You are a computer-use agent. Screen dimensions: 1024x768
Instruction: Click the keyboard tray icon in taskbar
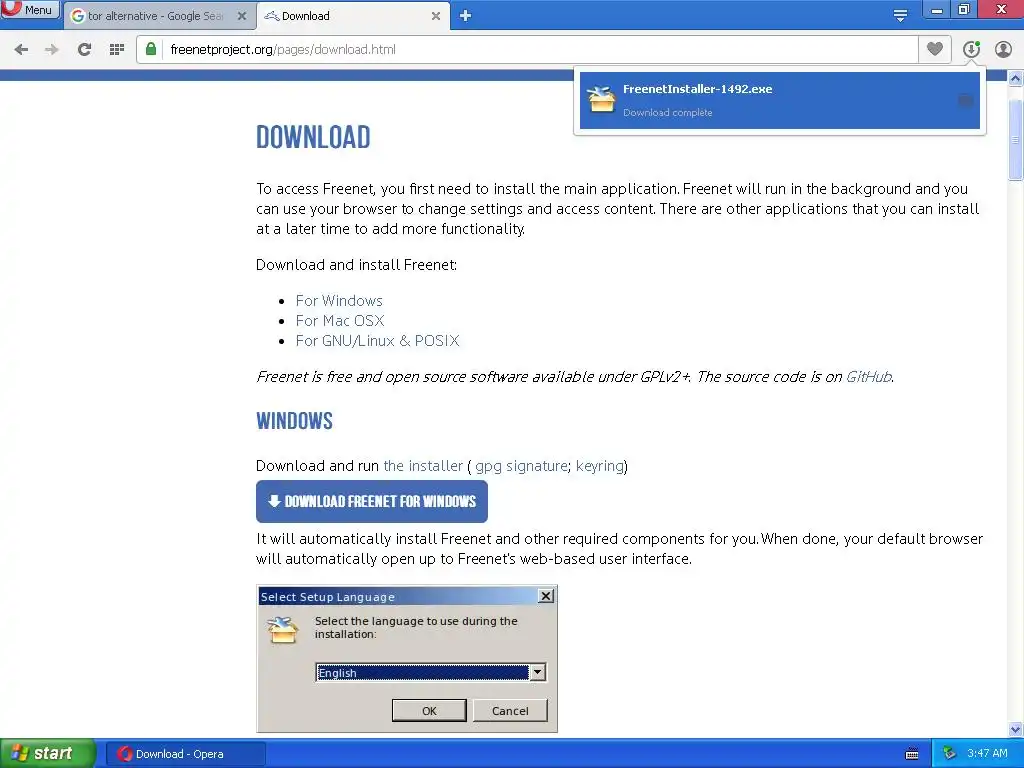912,754
